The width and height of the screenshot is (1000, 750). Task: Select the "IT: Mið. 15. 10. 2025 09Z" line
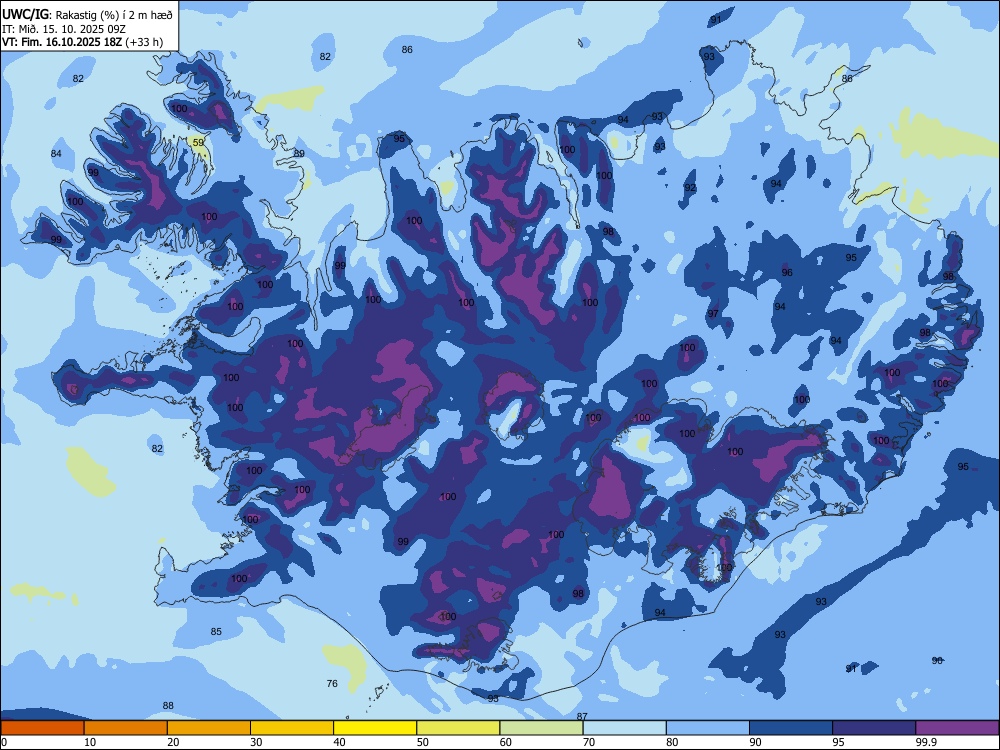point(62,29)
